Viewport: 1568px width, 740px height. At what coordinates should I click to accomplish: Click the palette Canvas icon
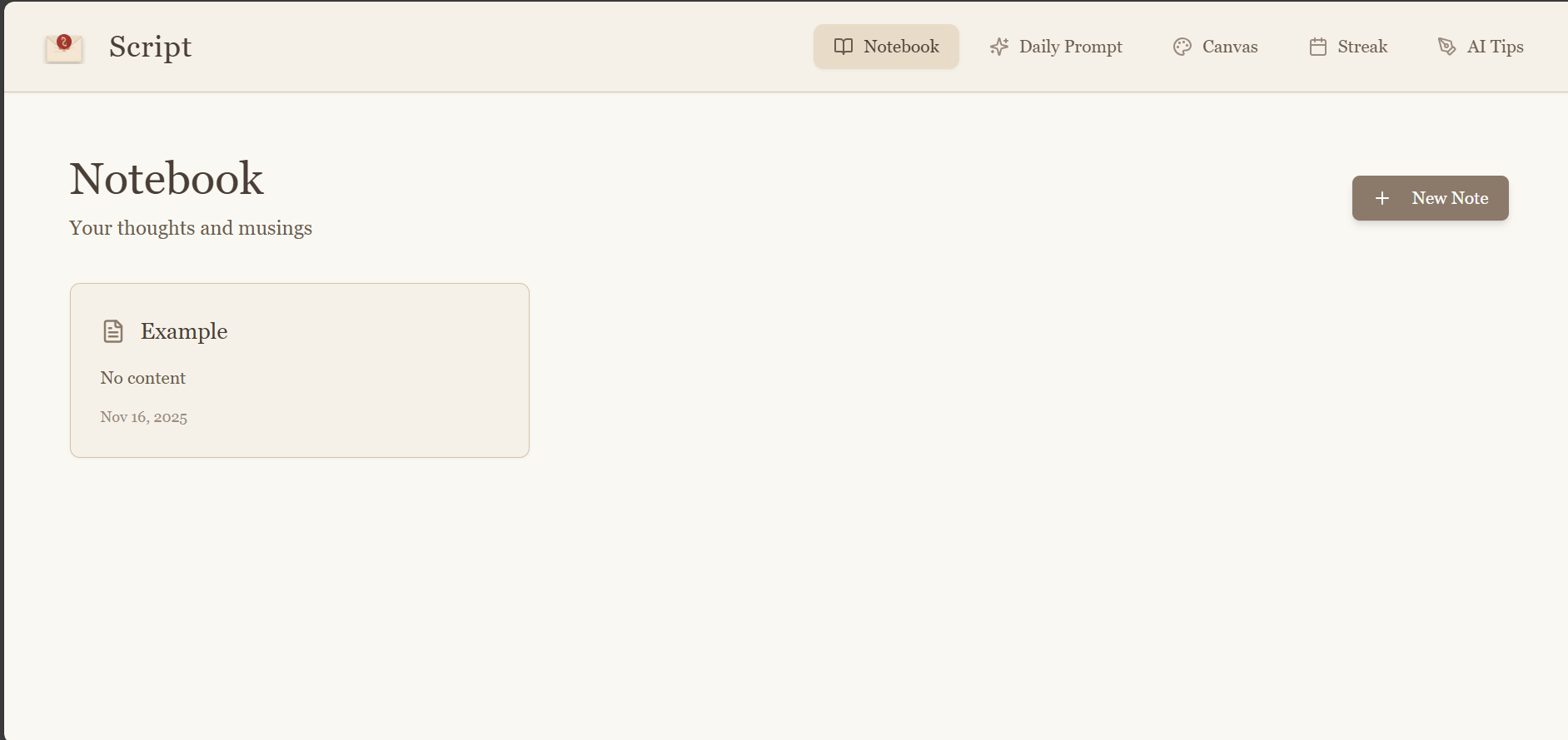[1182, 47]
